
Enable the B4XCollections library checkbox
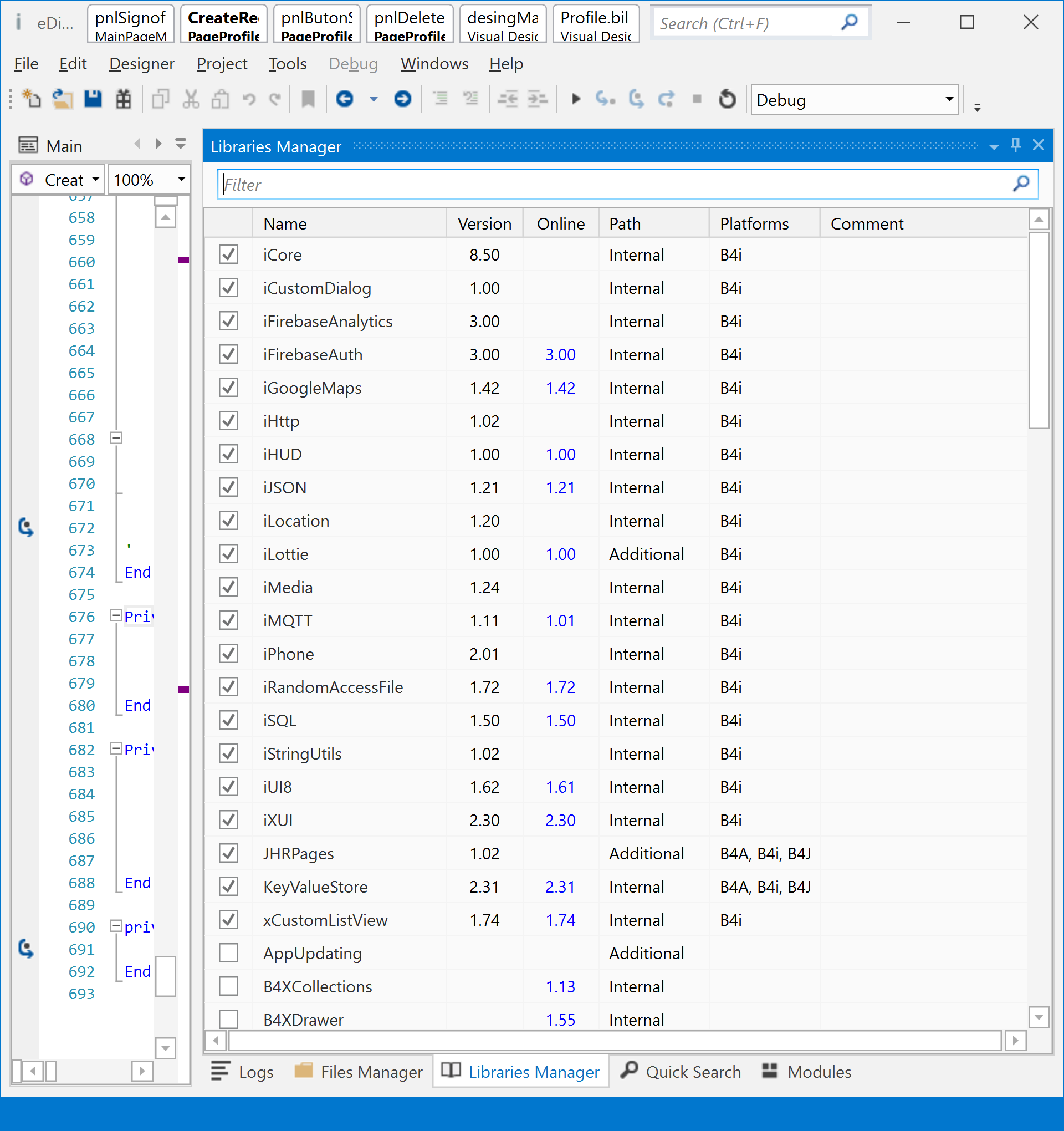point(229,986)
